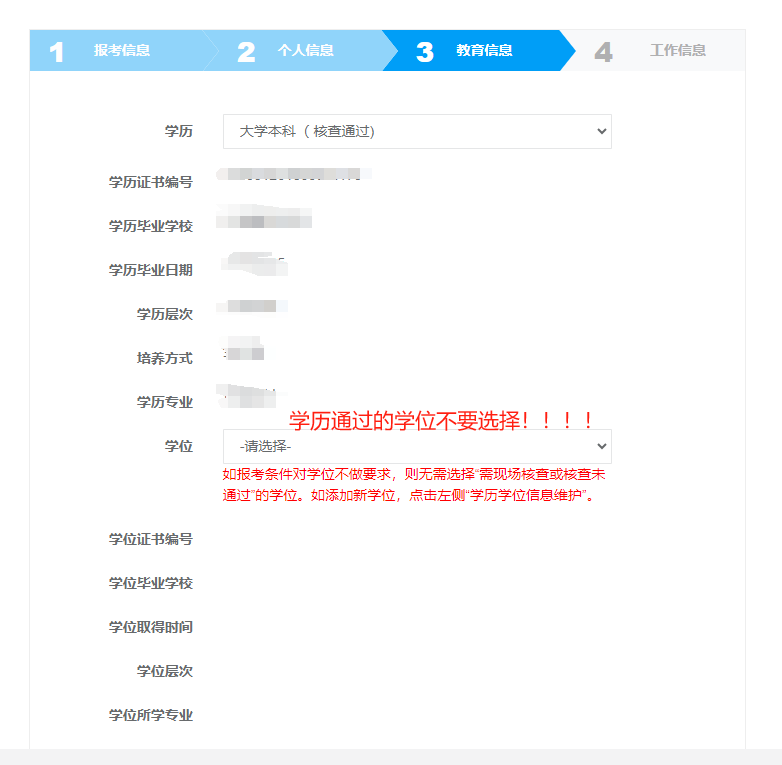Click the 学位所学专业 label
Image resolution: width=782 pixels, height=765 pixels.
151,715
